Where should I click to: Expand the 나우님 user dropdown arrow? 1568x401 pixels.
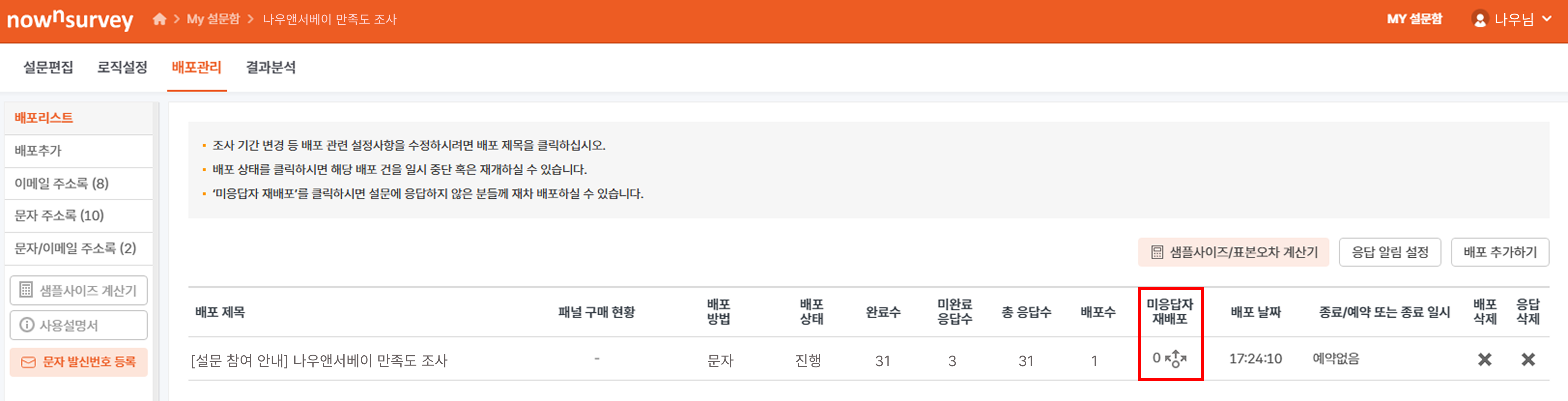1547,19
